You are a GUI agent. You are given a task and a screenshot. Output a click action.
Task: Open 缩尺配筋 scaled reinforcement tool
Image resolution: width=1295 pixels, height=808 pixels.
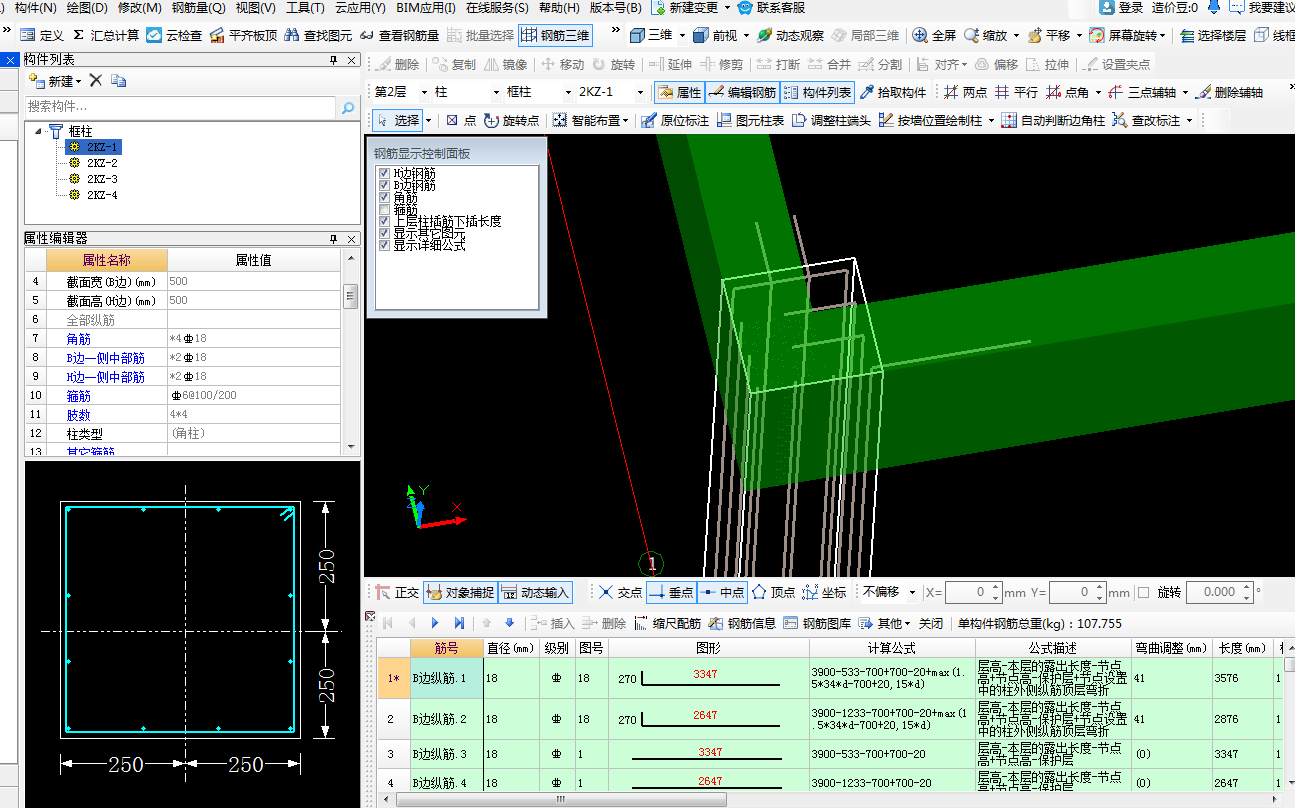tap(668, 623)
